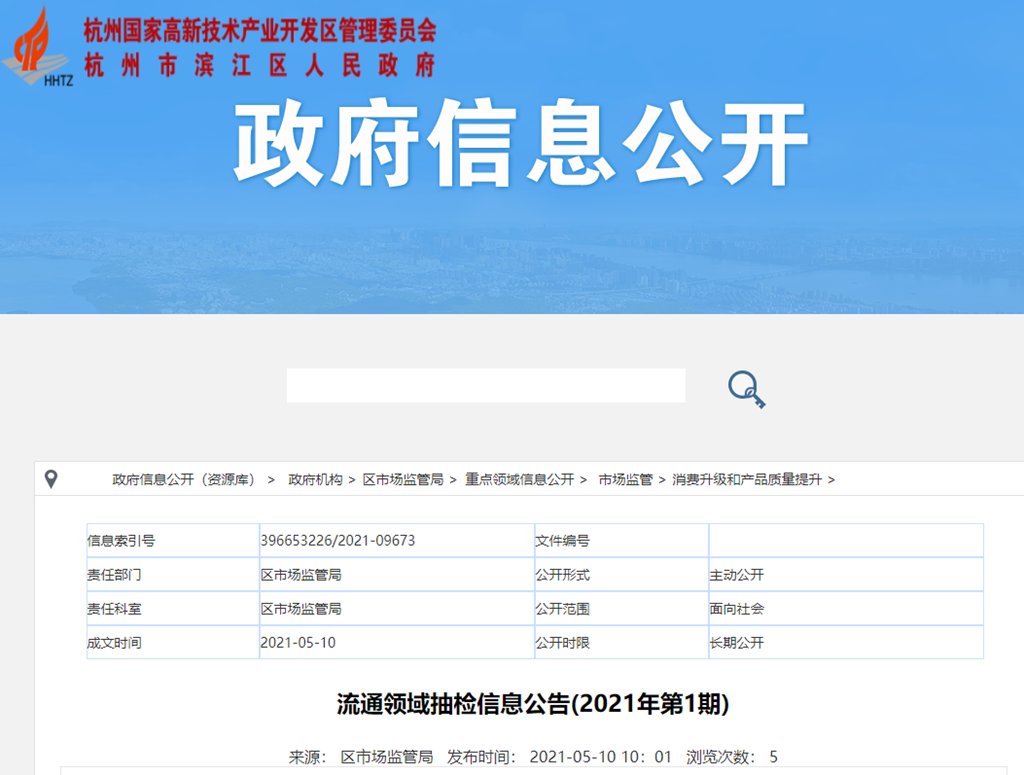Click the 信息索引号 label cell
Image resolution: width=1024 pixels, height=775 pixels.
coord(173,541)
